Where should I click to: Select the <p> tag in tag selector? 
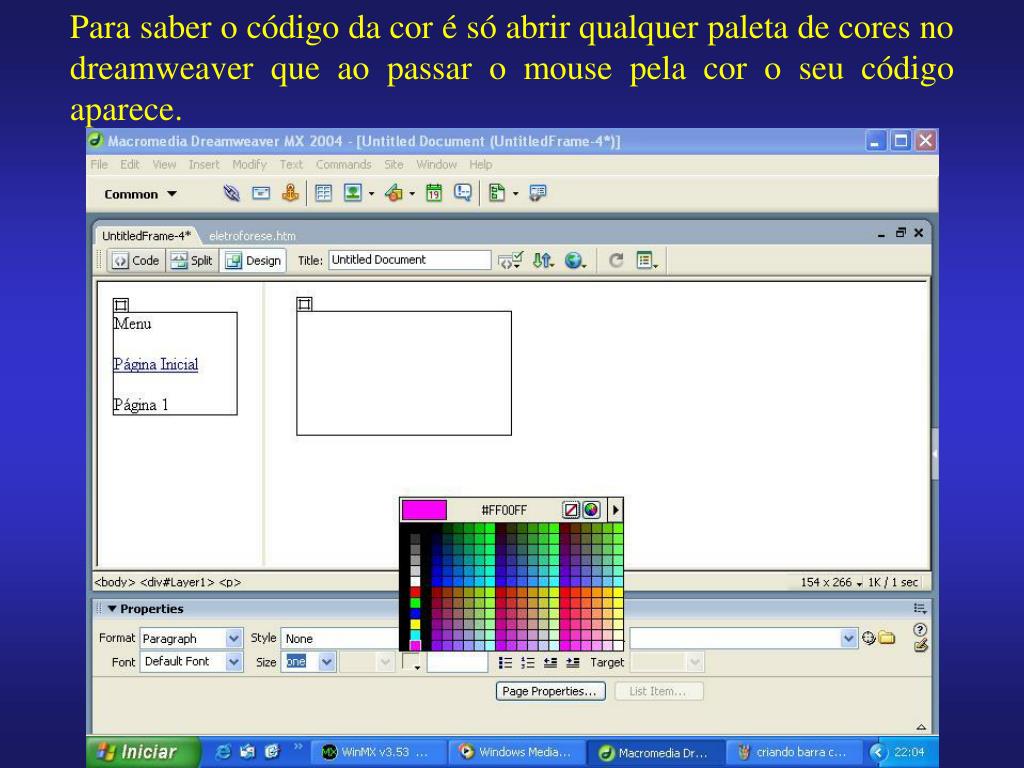point(230,582)
